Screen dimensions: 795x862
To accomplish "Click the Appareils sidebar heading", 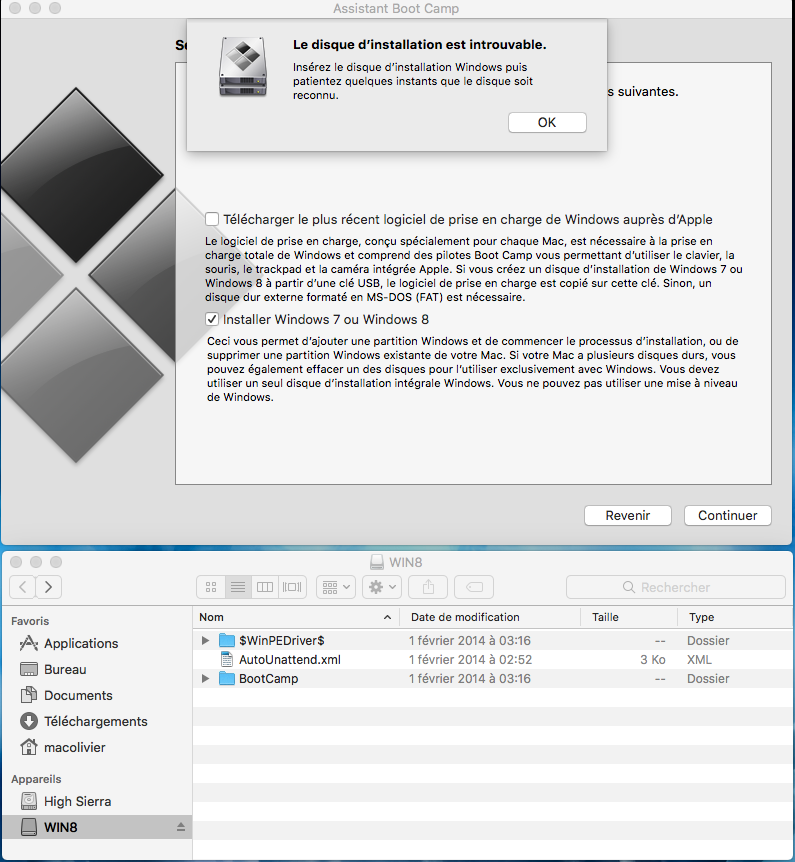I will 36,779.
